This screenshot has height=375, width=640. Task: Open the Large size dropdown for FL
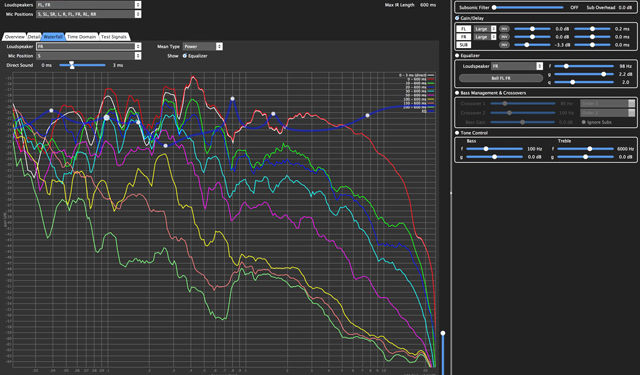point(484,29)
